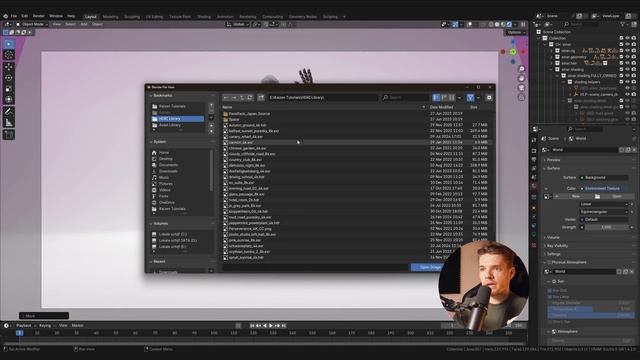Toggle visibility of einar.rig collection

627,51
